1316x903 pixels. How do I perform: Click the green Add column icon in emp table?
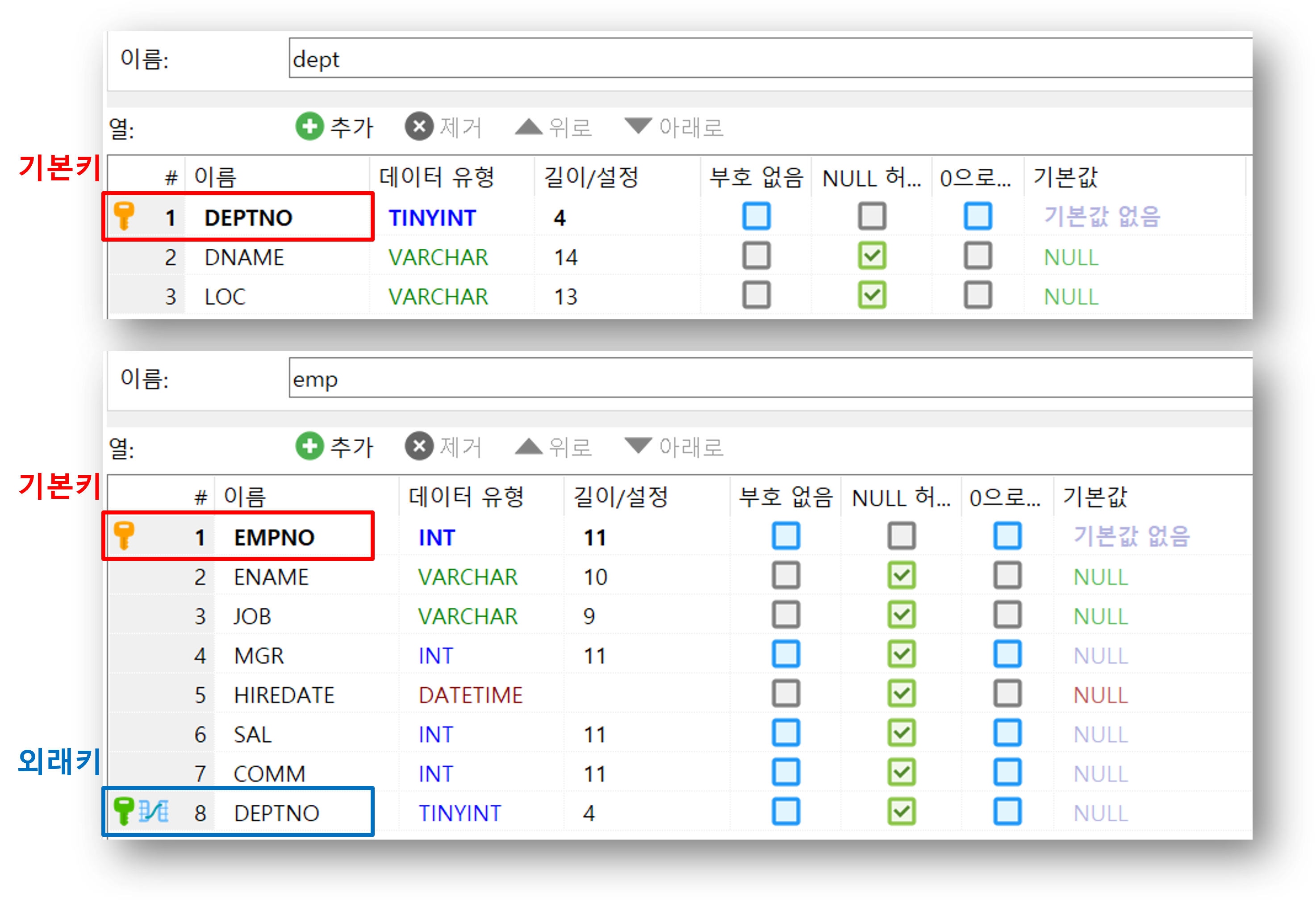click(309, 446)
